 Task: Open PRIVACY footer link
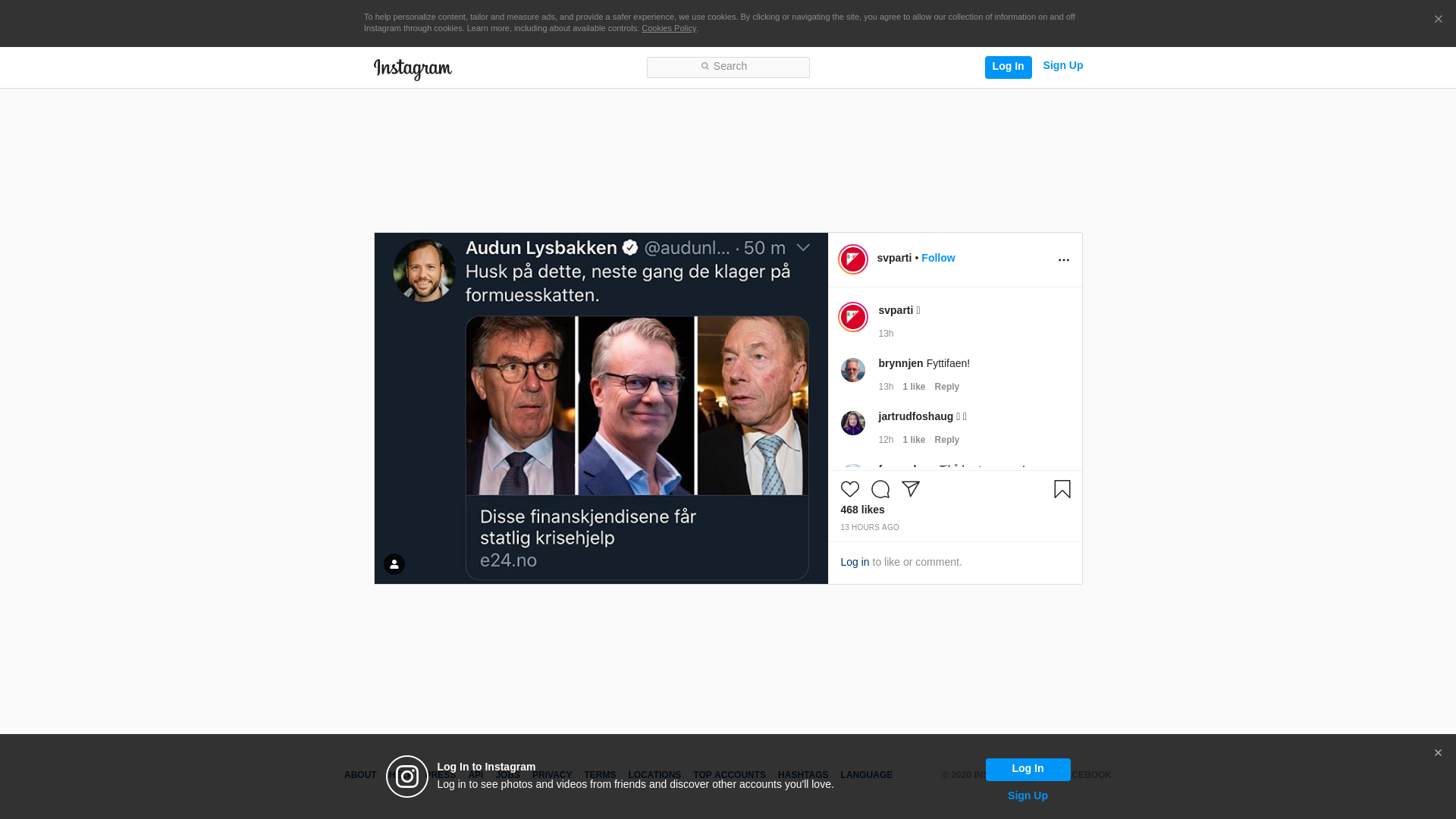click(552, 775)
